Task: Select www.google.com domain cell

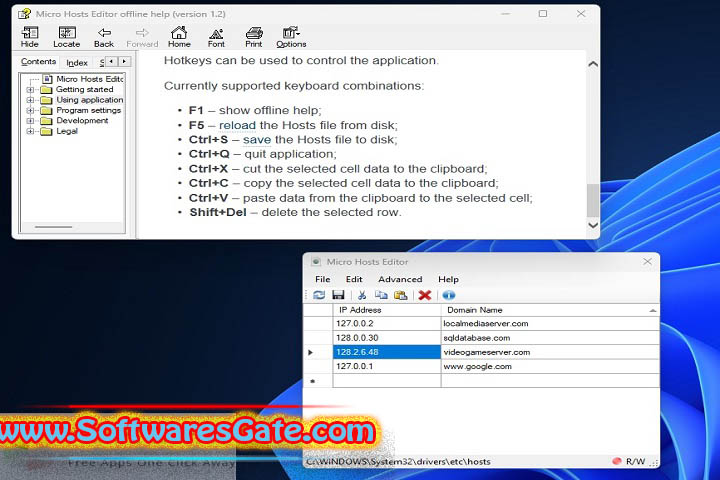Action: 550,366
